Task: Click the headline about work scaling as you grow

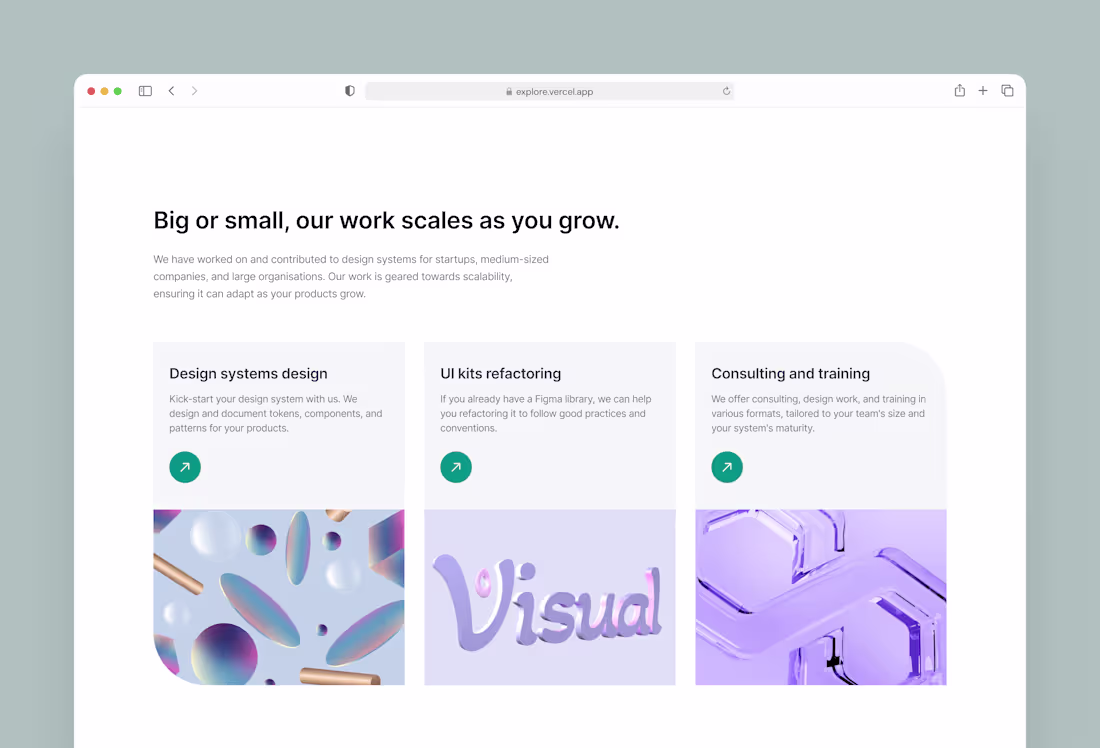Action: 386,220
